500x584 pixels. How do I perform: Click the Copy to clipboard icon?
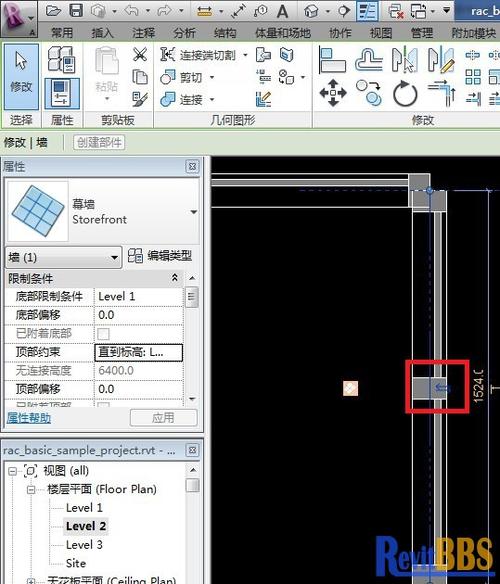(140, 77)
